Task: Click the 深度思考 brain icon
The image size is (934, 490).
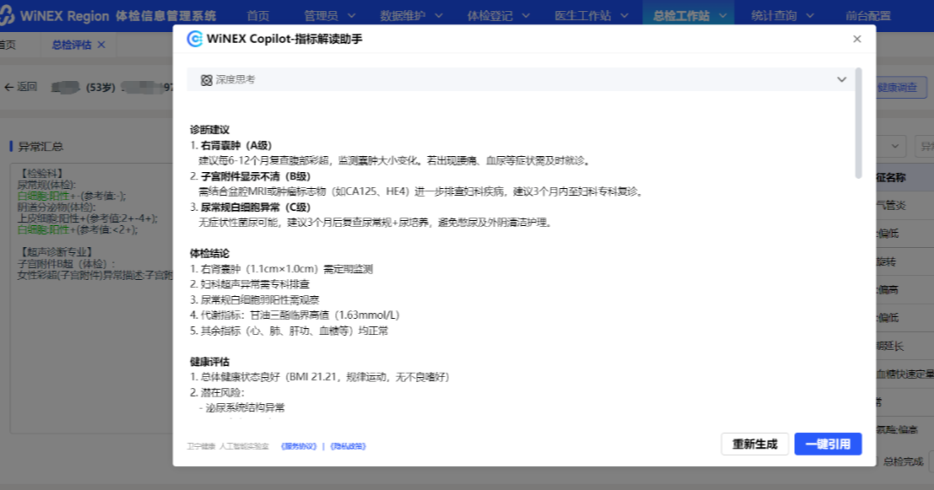Action: pos(206,80)
